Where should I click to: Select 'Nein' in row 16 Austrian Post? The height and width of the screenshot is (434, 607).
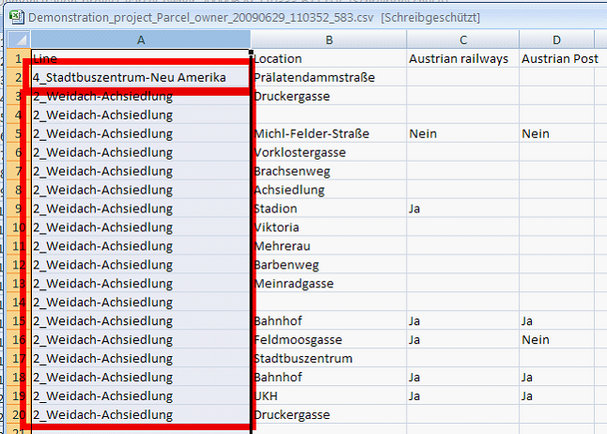pos(557,340)
